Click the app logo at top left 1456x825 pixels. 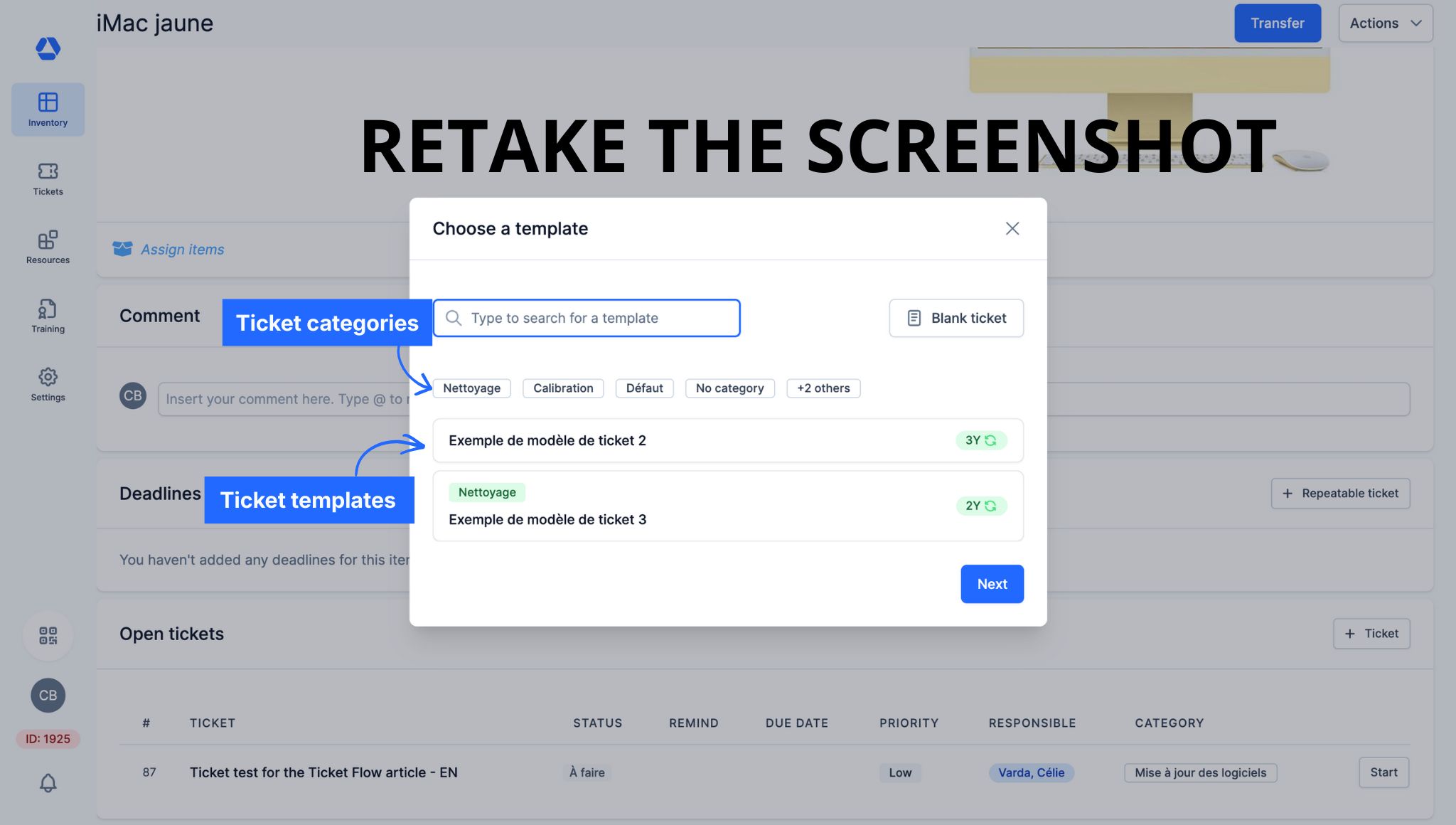[x=48, y=48]
